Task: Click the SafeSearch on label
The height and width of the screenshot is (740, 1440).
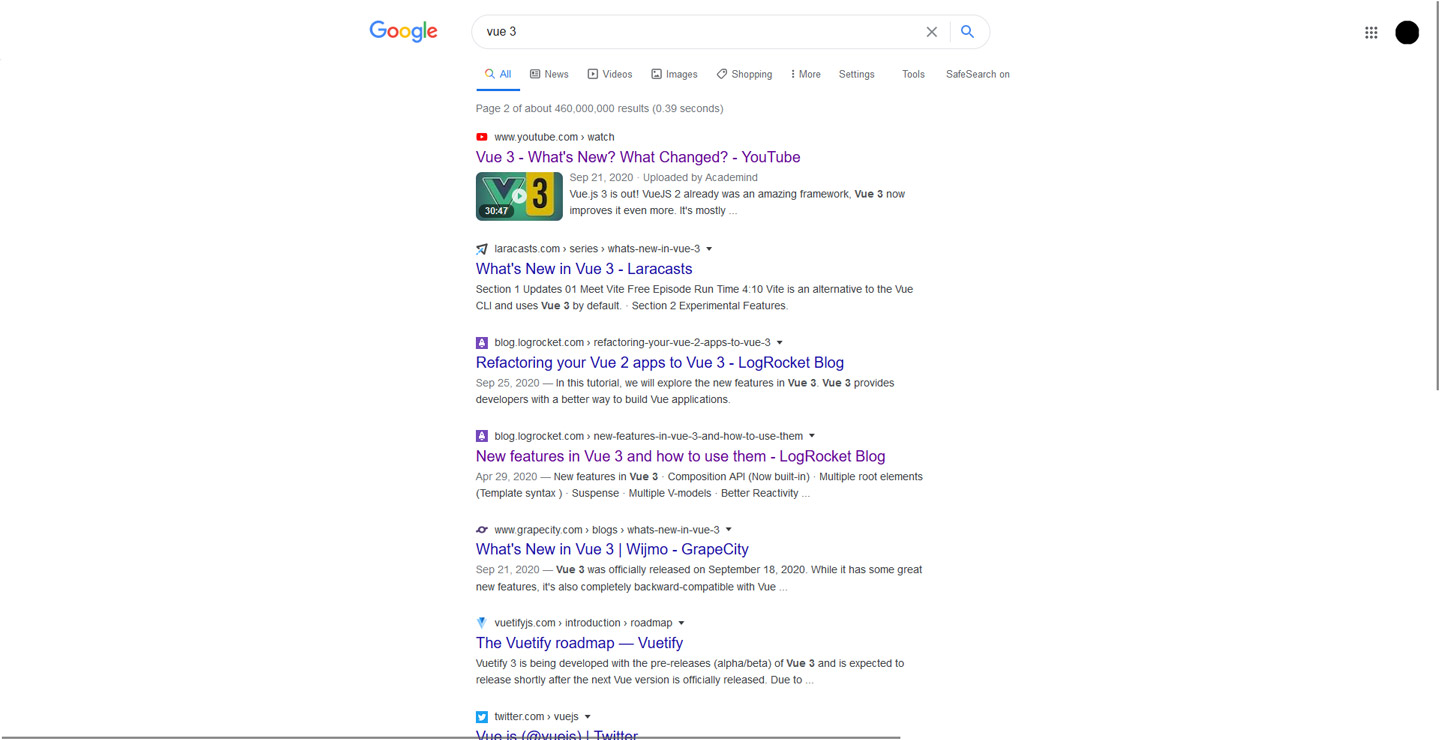Action: click(978, 74)
